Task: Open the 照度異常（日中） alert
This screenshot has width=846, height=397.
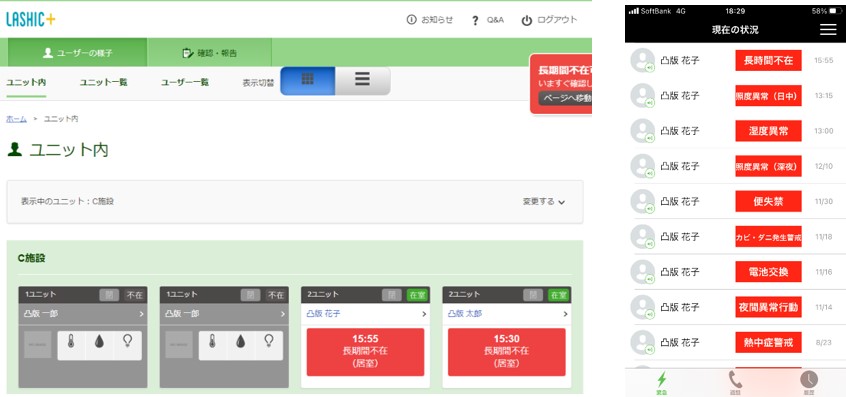Action: 768,95
